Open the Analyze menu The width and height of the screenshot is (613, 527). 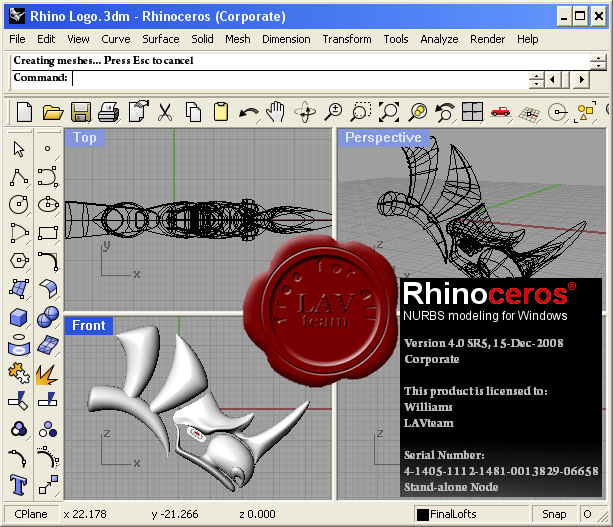click(439, 39)
